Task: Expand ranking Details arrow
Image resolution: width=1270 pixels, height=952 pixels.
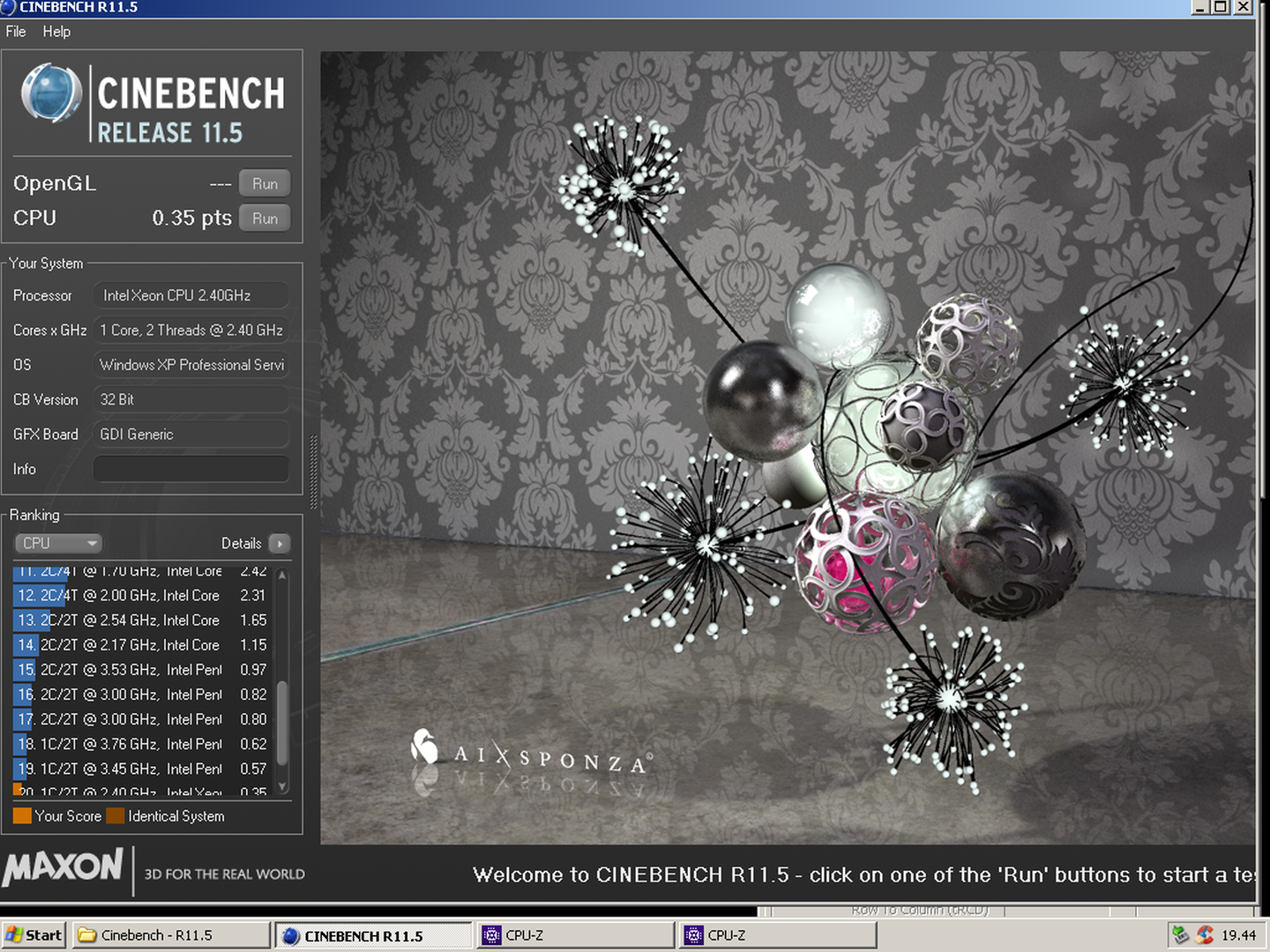Action: tap(280, 543)
